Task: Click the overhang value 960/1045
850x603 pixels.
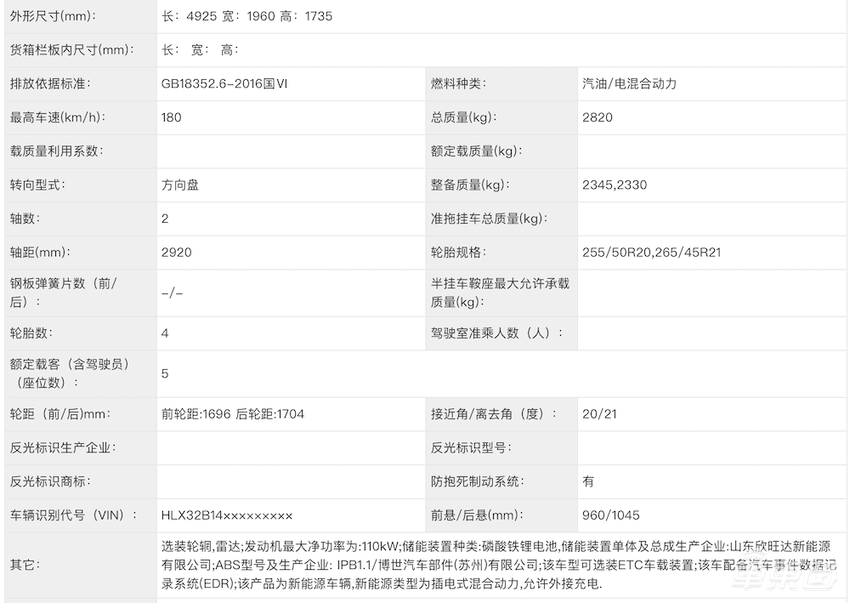Action: click(602, 515)
